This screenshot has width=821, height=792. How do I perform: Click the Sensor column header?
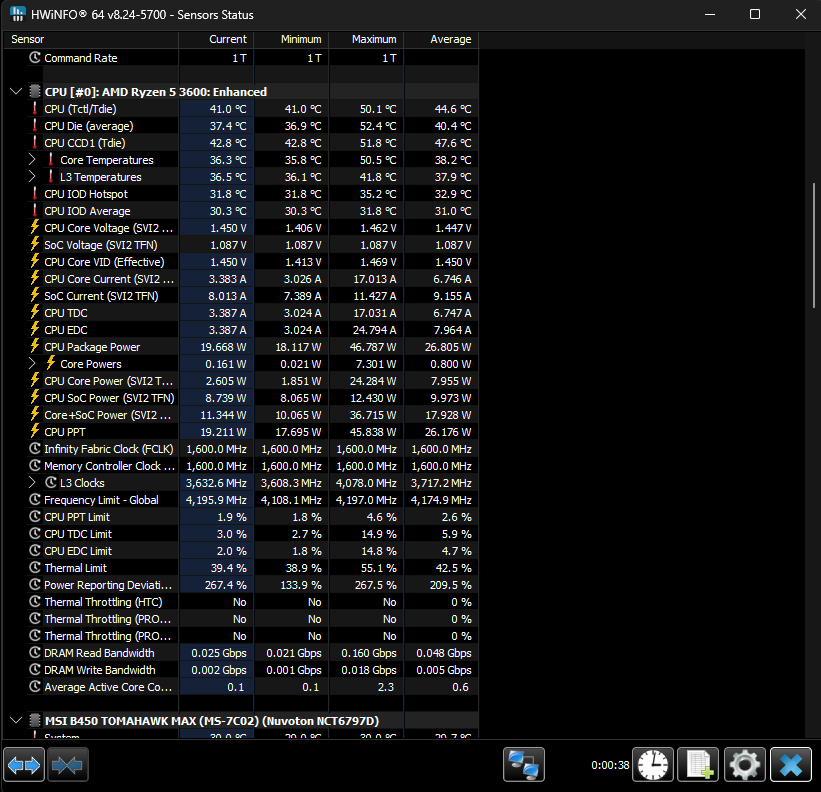point(91,39)
